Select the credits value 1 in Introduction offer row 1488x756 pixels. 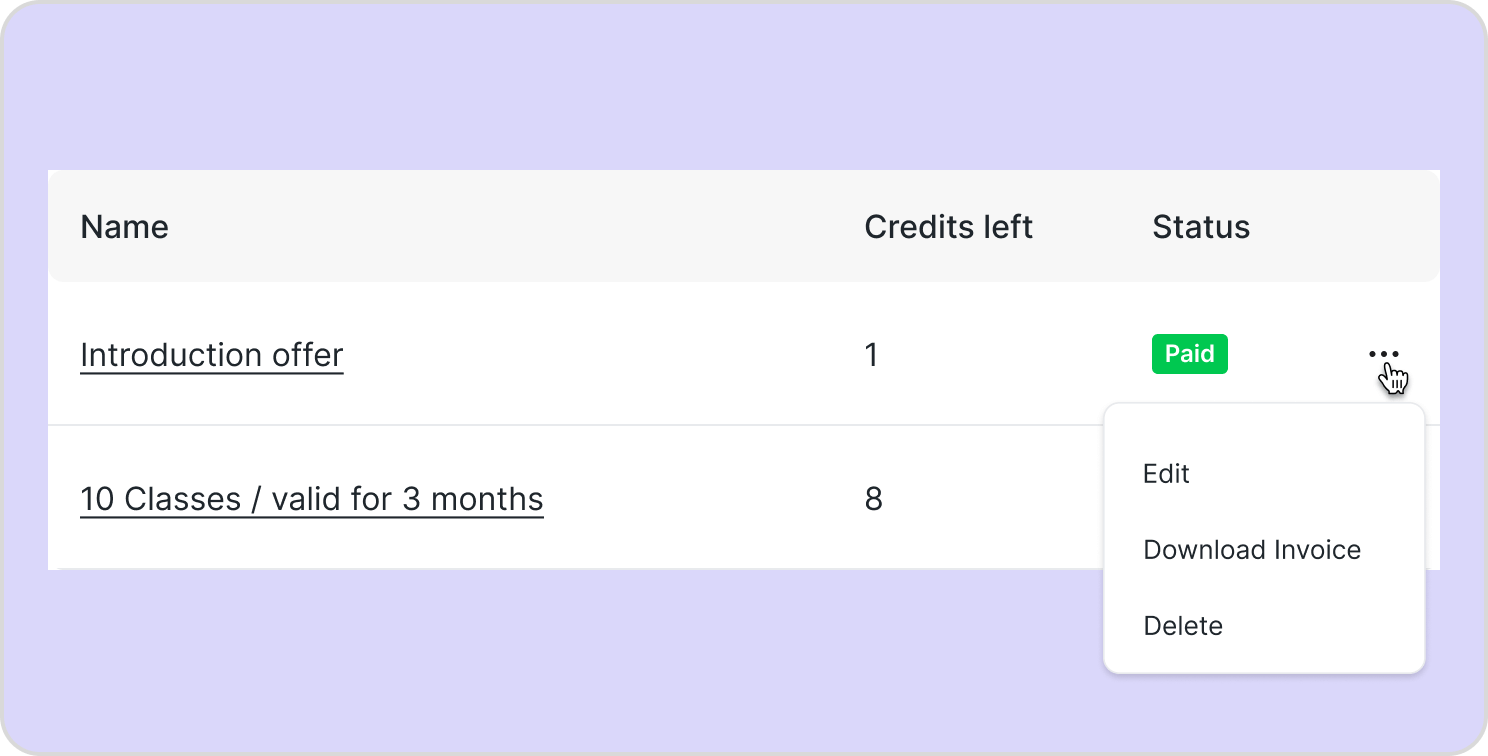click(x=872, y=355)
